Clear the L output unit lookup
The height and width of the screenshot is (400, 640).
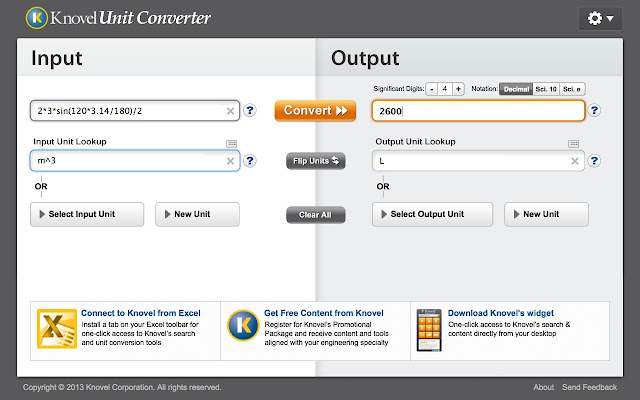click(575, 161)
